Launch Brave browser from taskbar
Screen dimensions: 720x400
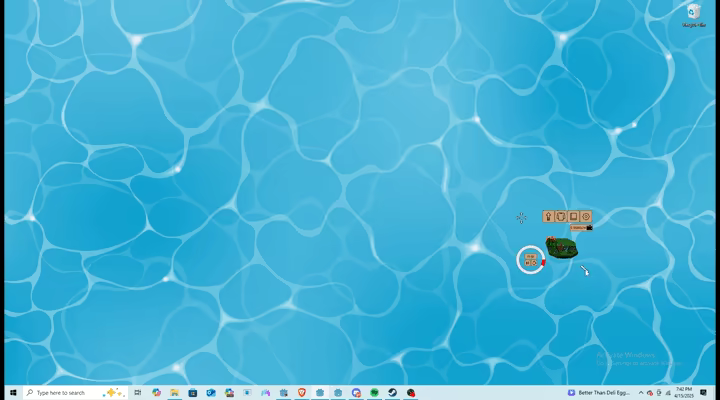pos(302,393)
